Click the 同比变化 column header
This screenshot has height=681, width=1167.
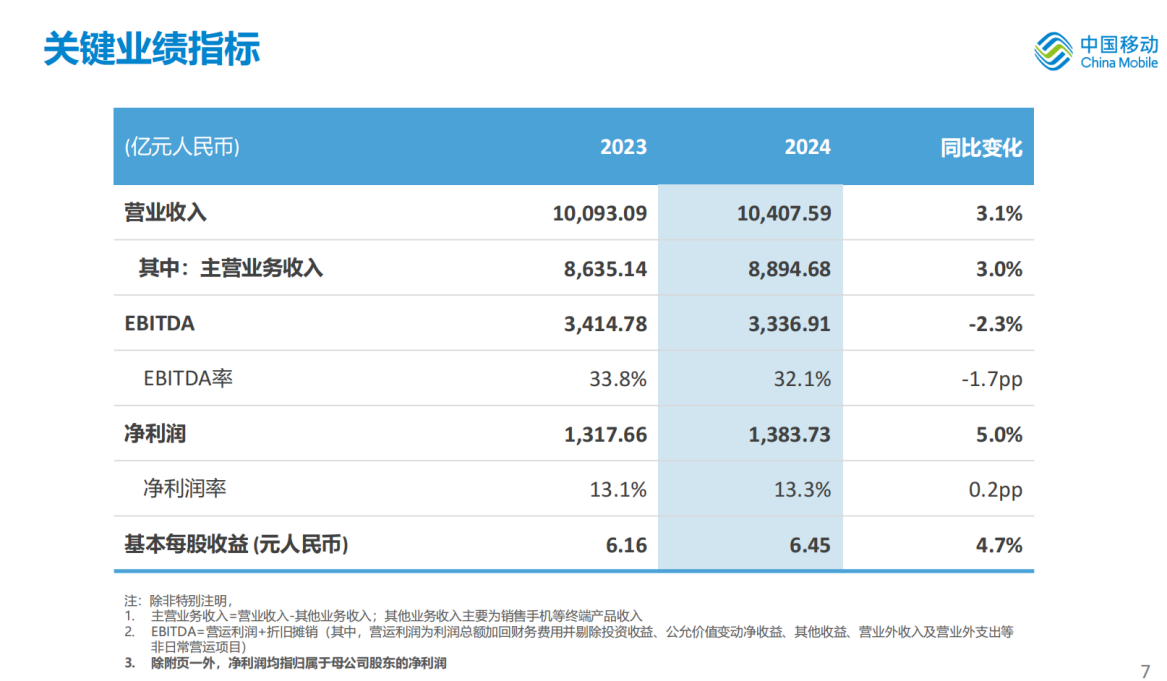tap(981, 147)
